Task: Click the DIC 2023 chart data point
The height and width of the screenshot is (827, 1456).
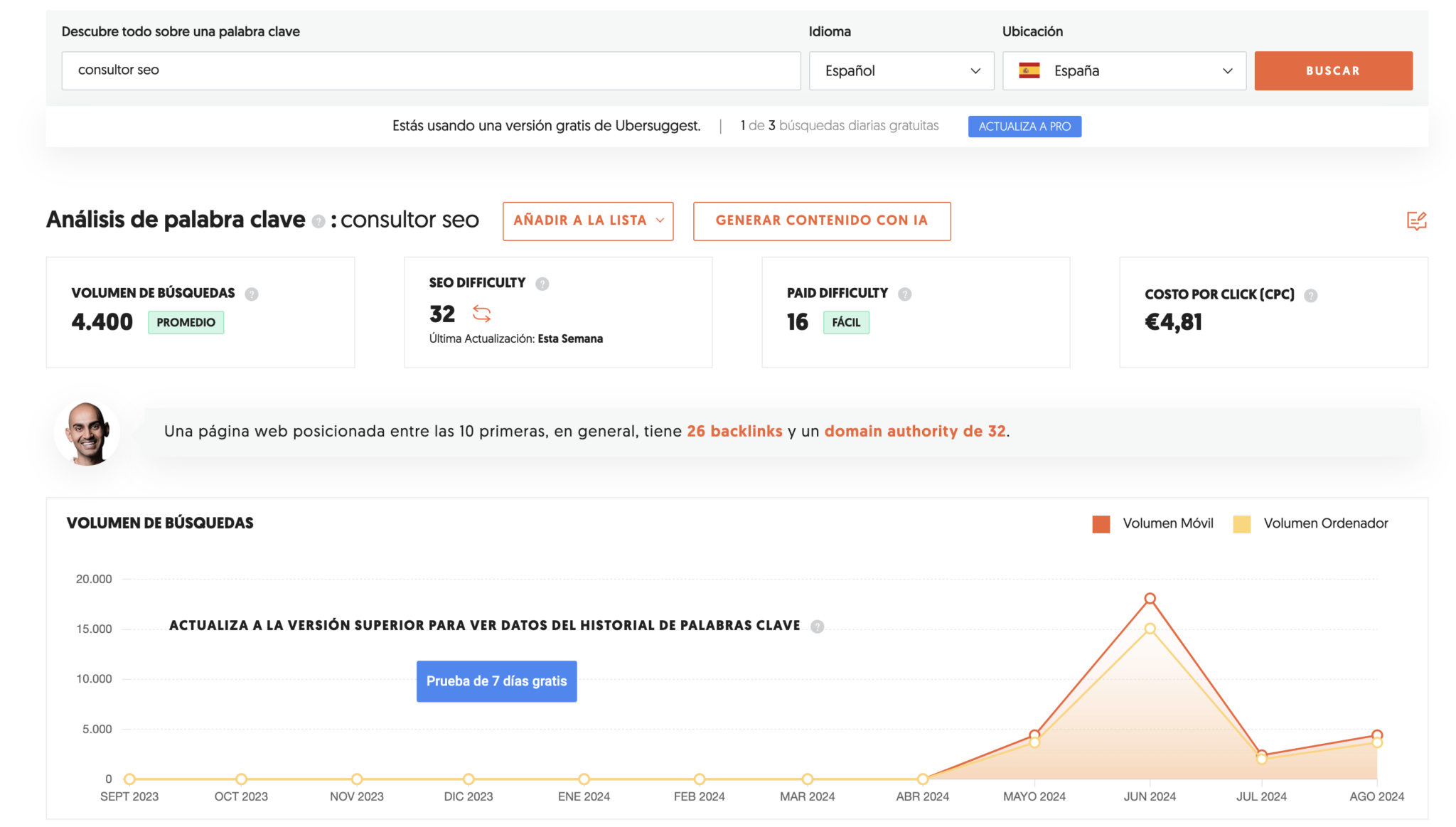Action: (x=469, y=779)
